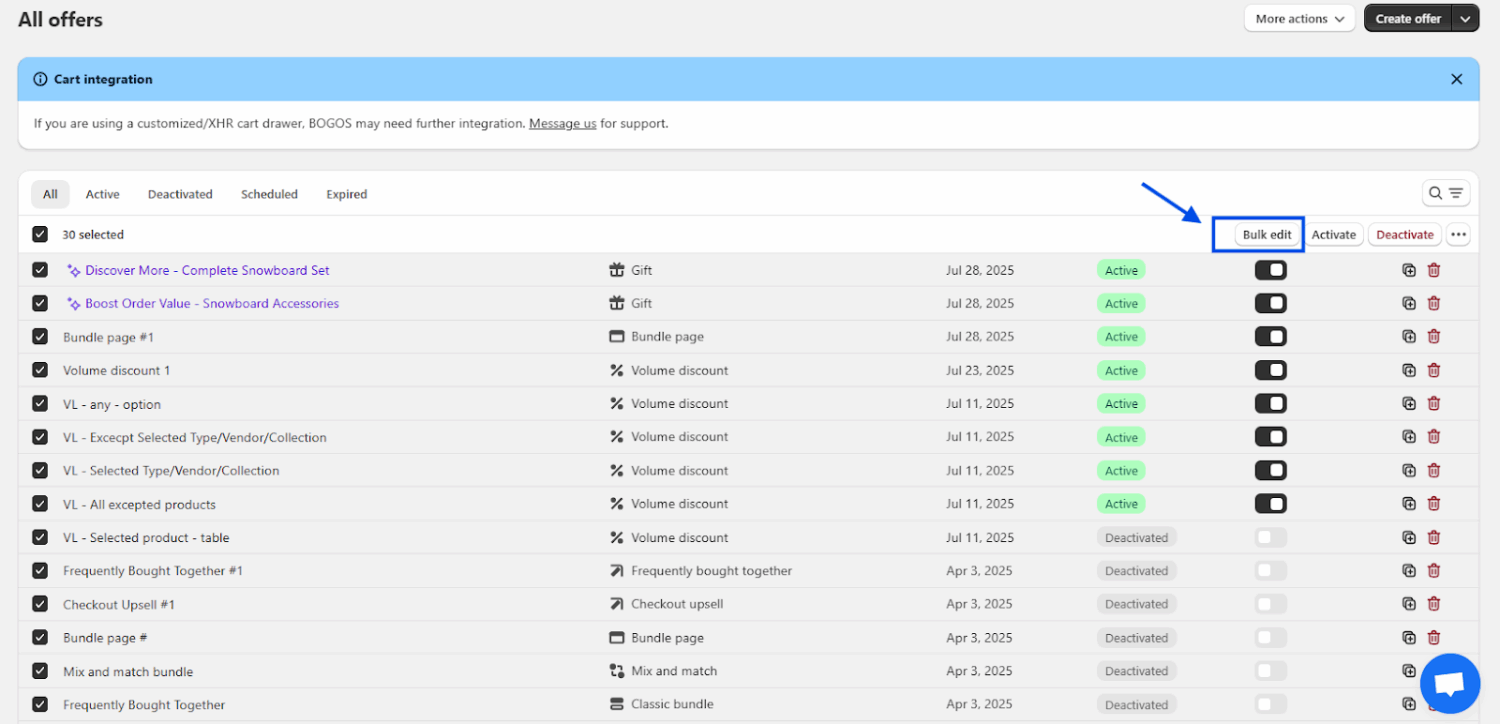Turn off the VL - All excepted products toggle
The height and width of the screenshot is (724, 1500).
[1271, 504]
